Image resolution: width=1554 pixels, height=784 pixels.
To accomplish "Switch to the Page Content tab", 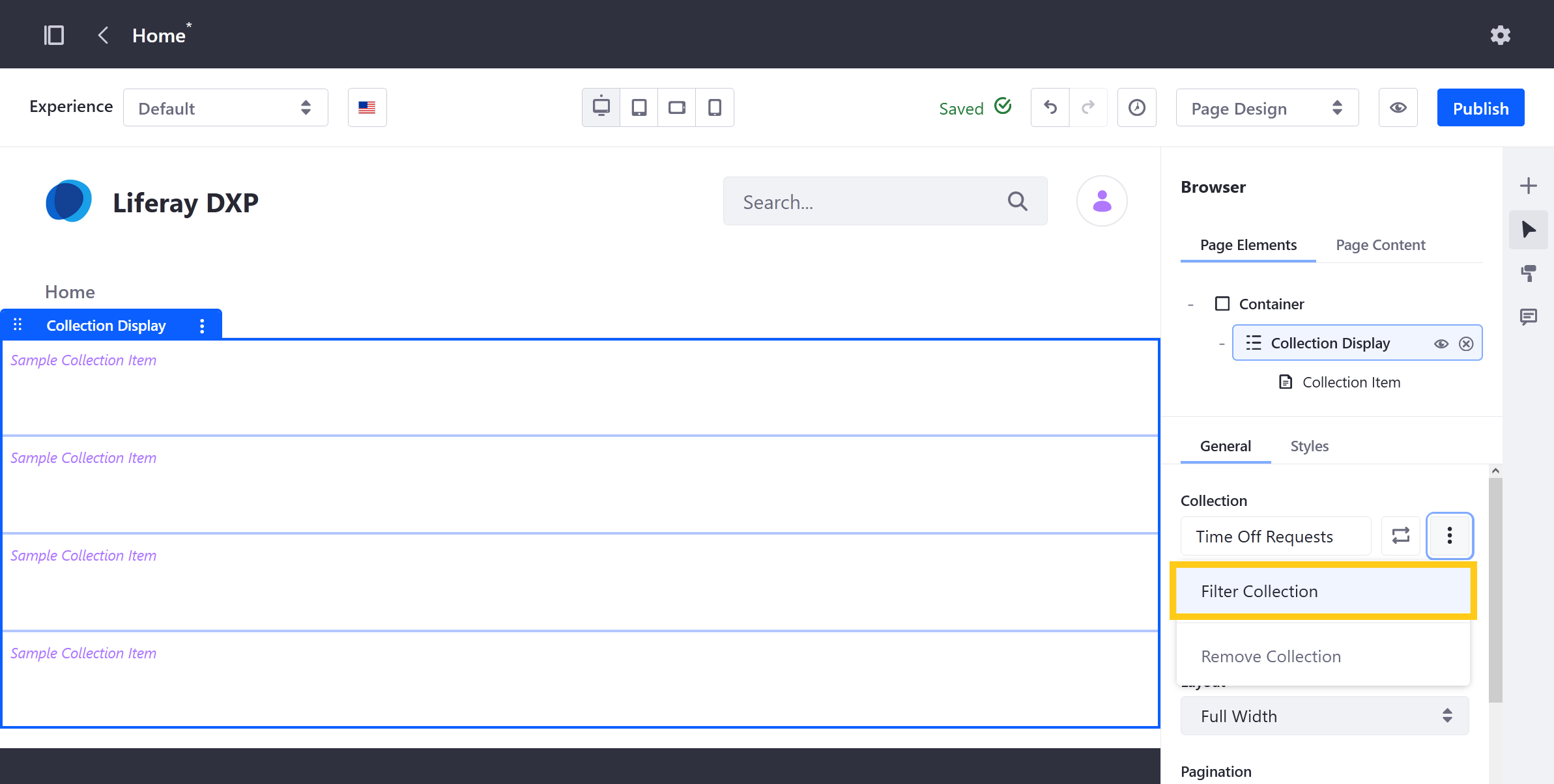I will click(1381, 245).
